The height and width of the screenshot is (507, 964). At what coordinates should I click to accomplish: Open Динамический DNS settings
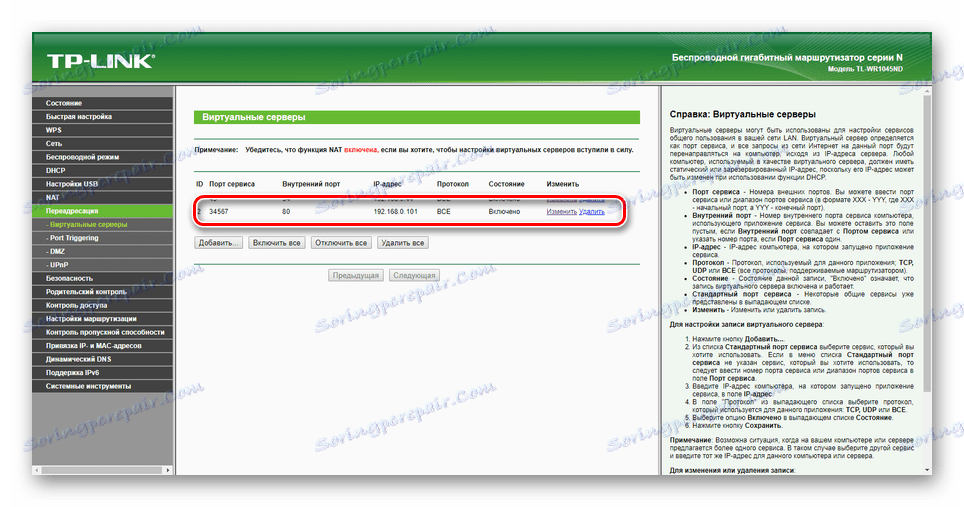coord(103,360)
